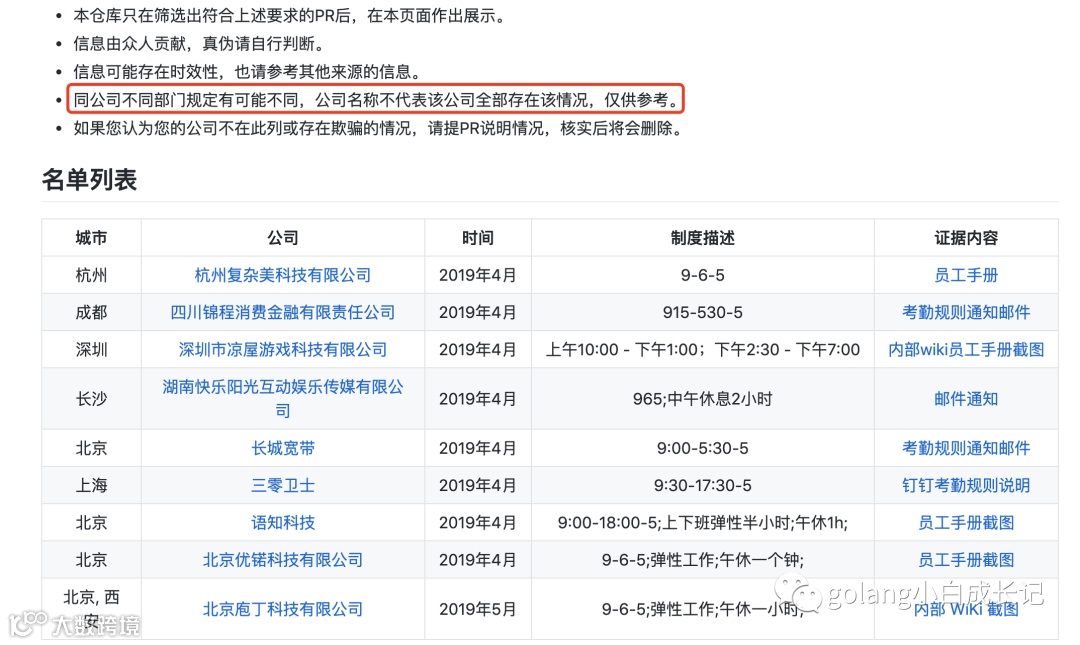
Task: Click the 9:30-17:30-5 description cell
Action: pos(703,486)
